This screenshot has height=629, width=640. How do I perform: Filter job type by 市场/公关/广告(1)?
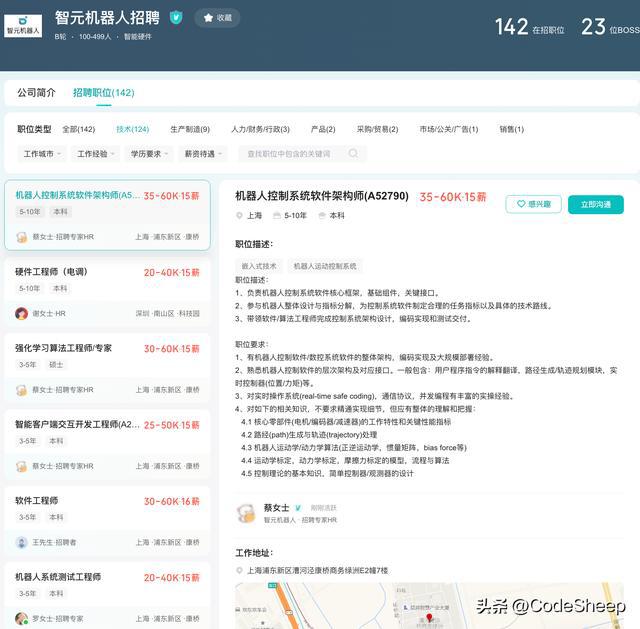pyautogui.click(x=449, y=129)
